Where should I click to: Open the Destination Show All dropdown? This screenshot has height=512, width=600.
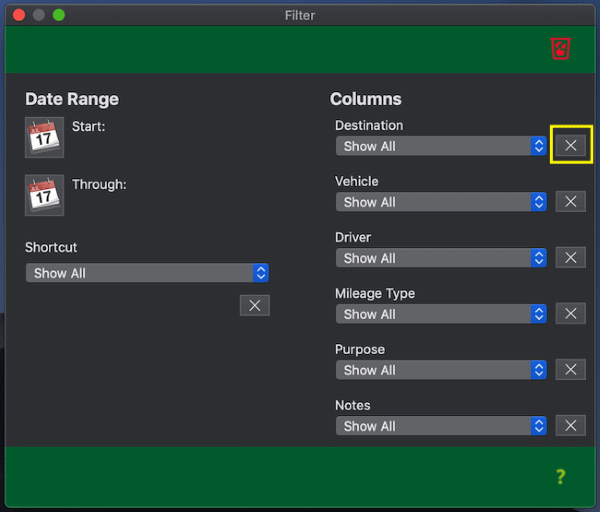[441, 146]
